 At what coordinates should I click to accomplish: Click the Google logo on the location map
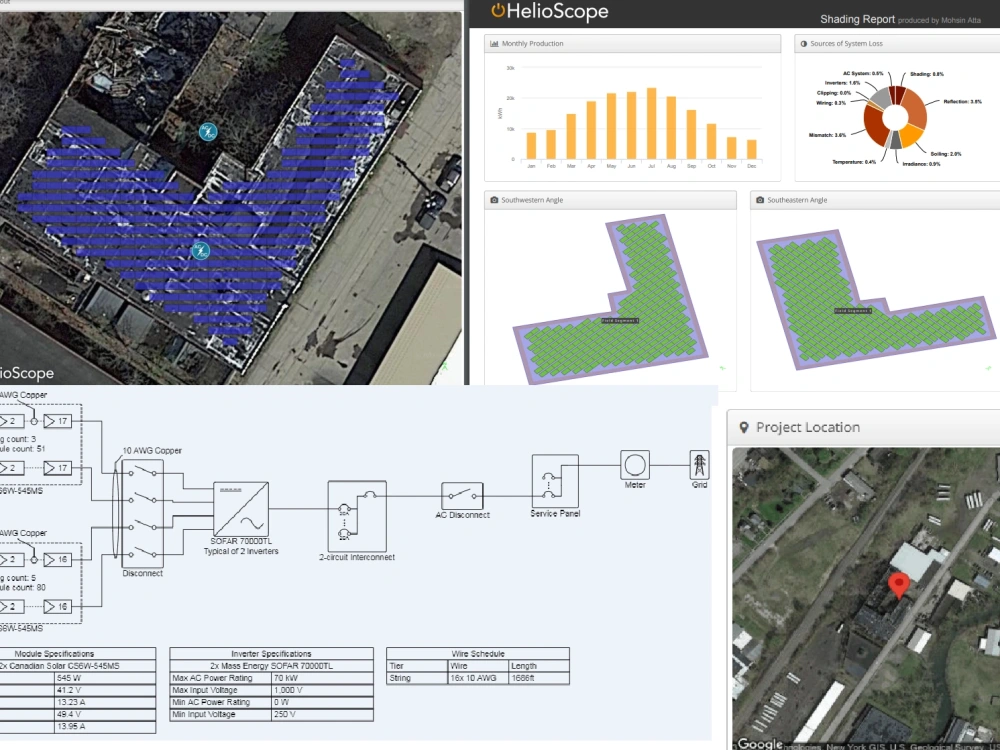759,742
